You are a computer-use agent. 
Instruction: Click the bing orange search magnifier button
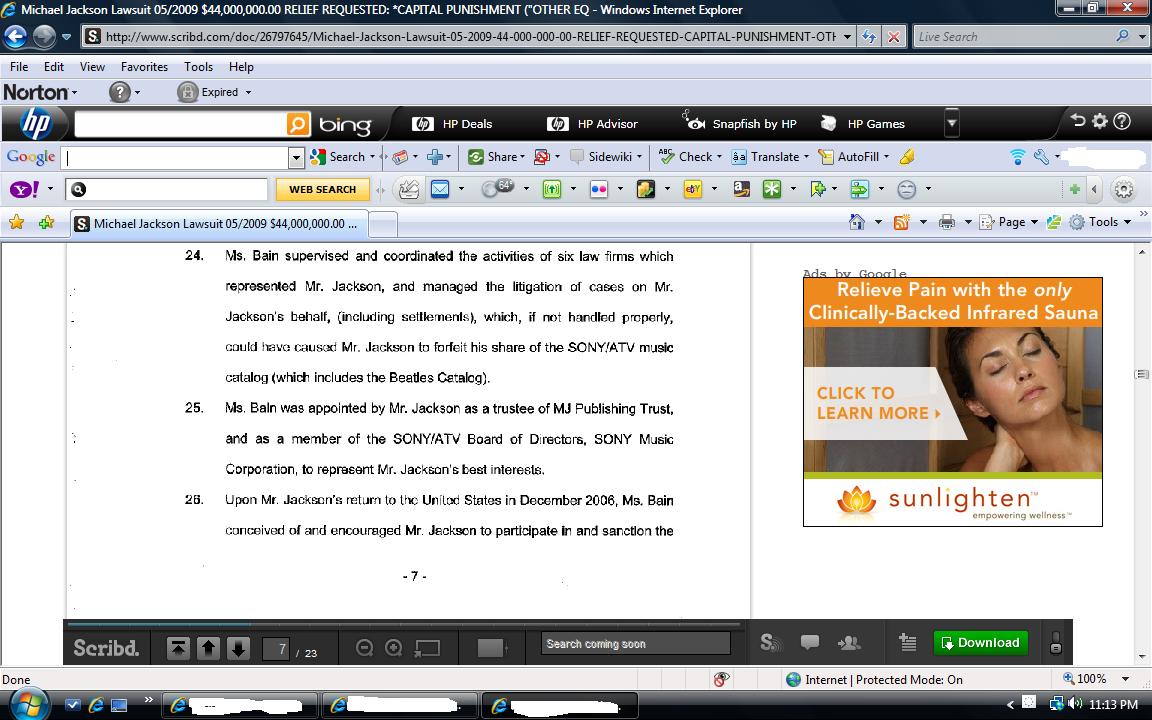(x=298, y=123)
